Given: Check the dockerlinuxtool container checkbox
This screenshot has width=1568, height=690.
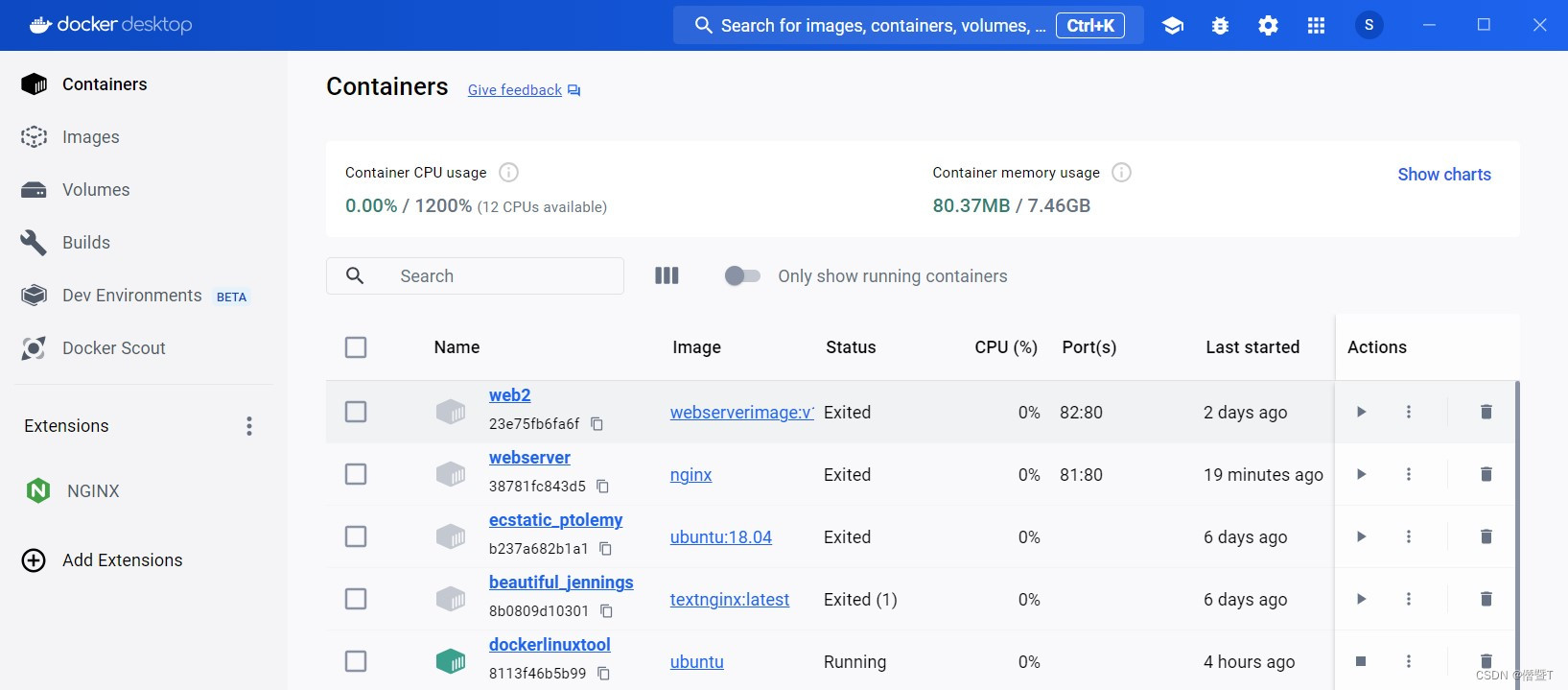Looking at the screenshot, I should click(x=356, y=661).
